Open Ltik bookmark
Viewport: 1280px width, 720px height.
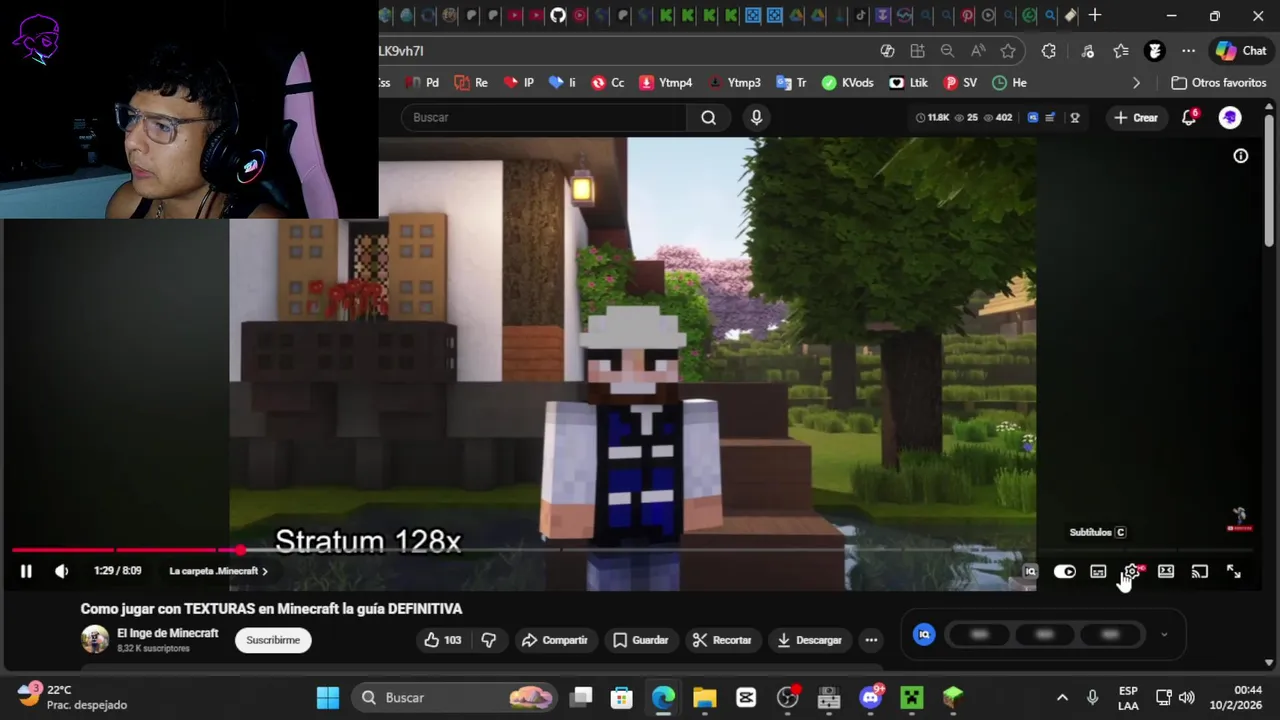coord(909,83)
